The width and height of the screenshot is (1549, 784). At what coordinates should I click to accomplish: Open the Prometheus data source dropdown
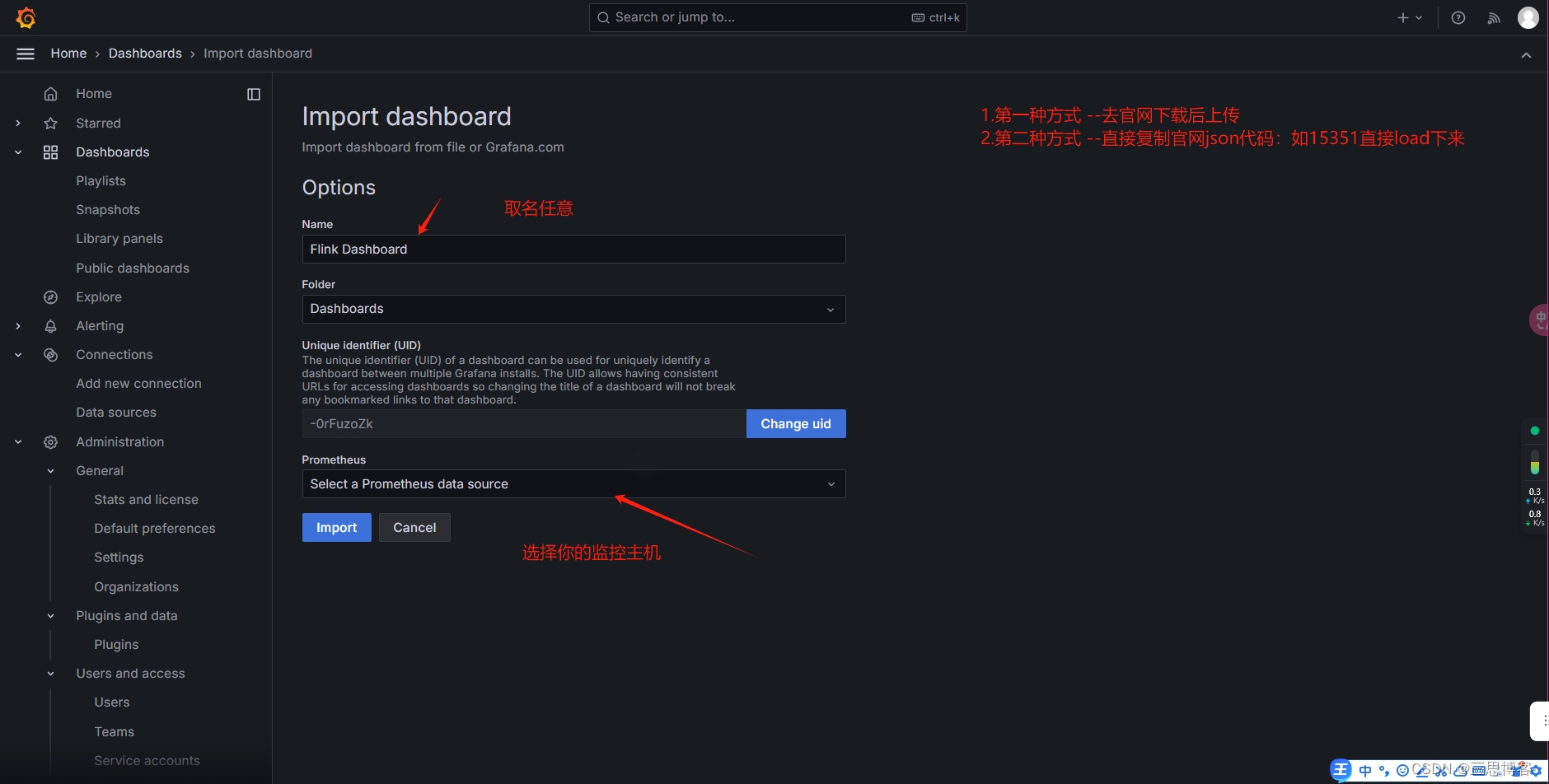tap(573, 484)
